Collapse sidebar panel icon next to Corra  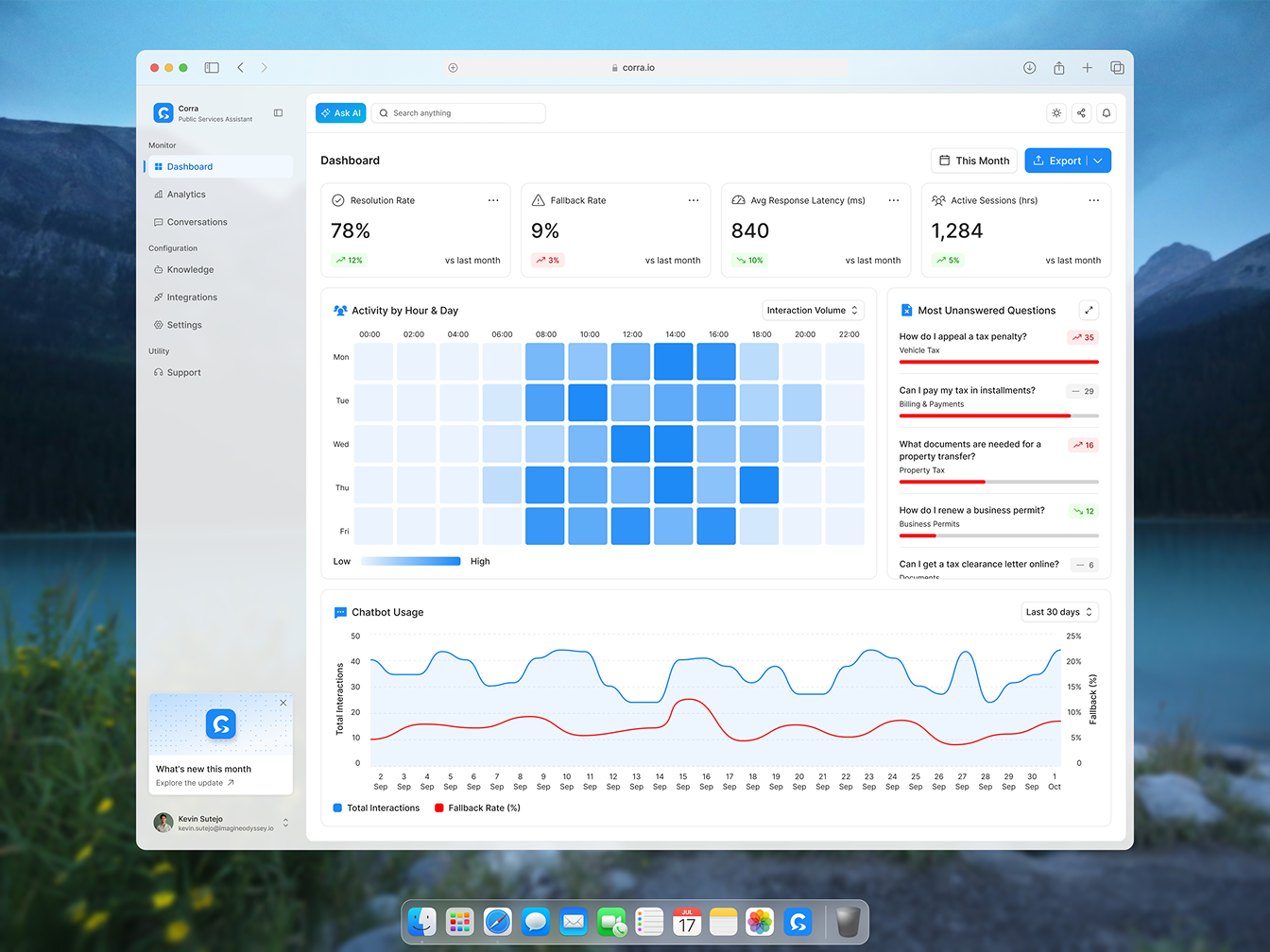coord(279,113)
